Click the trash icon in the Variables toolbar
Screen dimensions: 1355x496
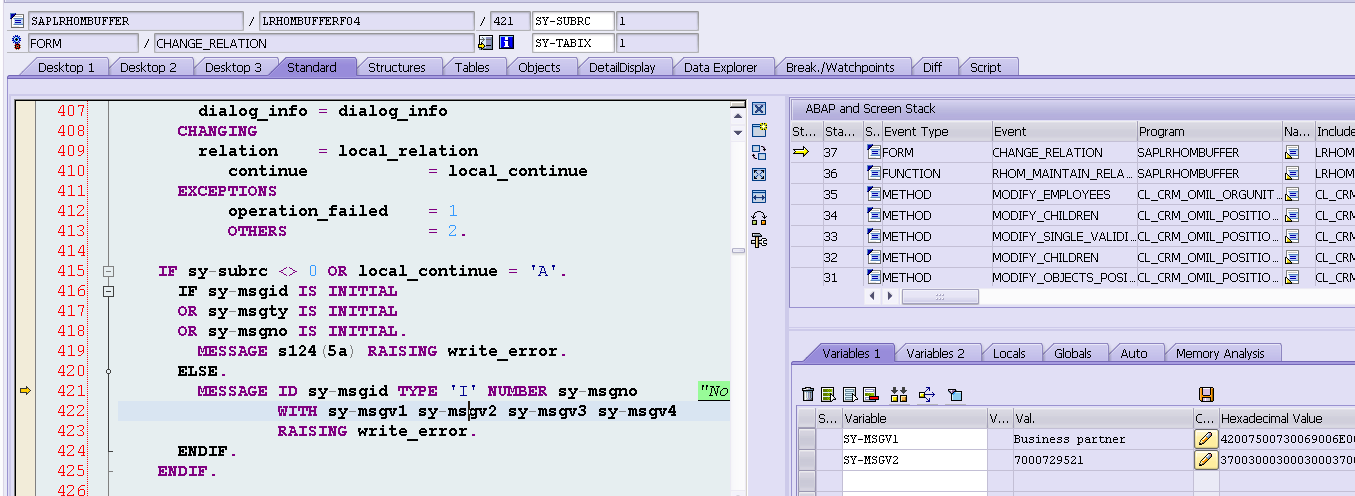tap(807, 395)
